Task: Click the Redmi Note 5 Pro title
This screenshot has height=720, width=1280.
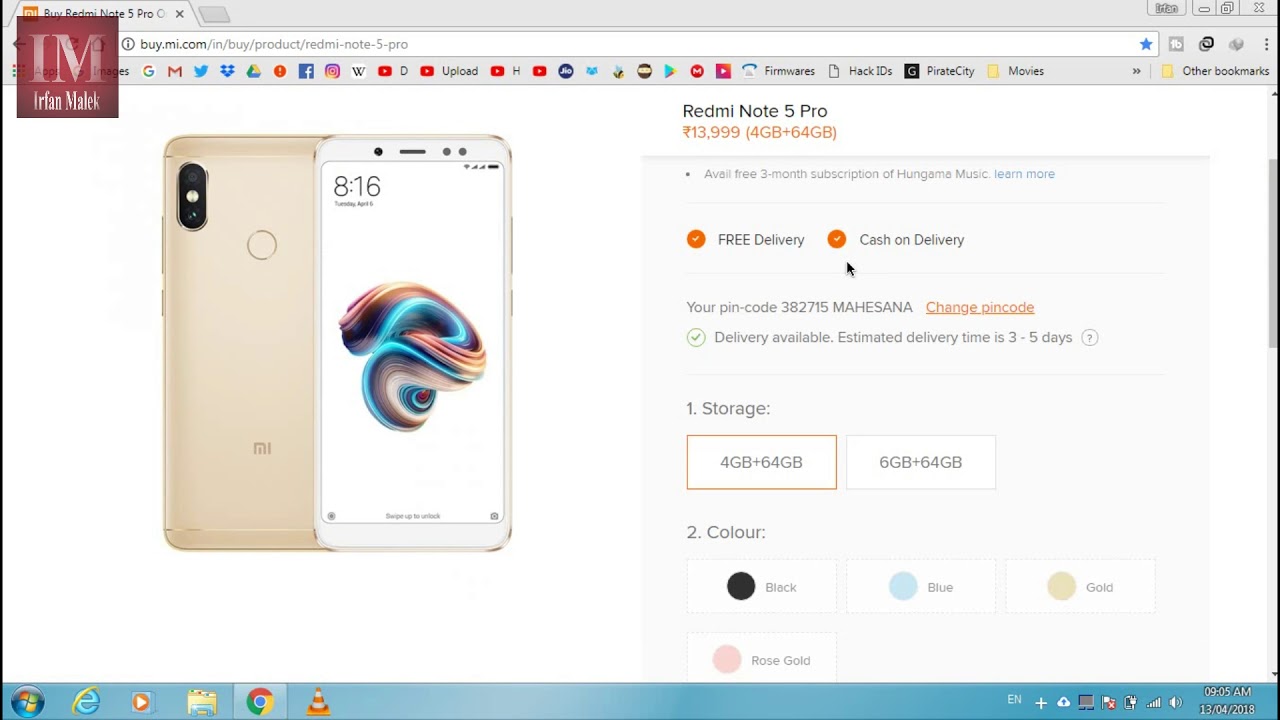Action: [x=755, y=111]
